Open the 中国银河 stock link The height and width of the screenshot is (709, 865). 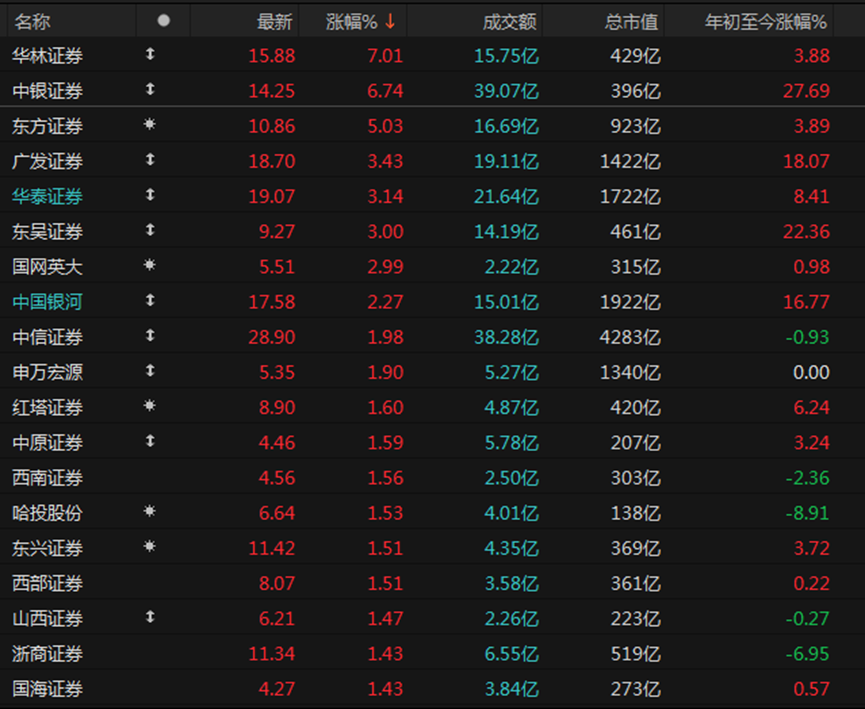[x=47, y=301]
